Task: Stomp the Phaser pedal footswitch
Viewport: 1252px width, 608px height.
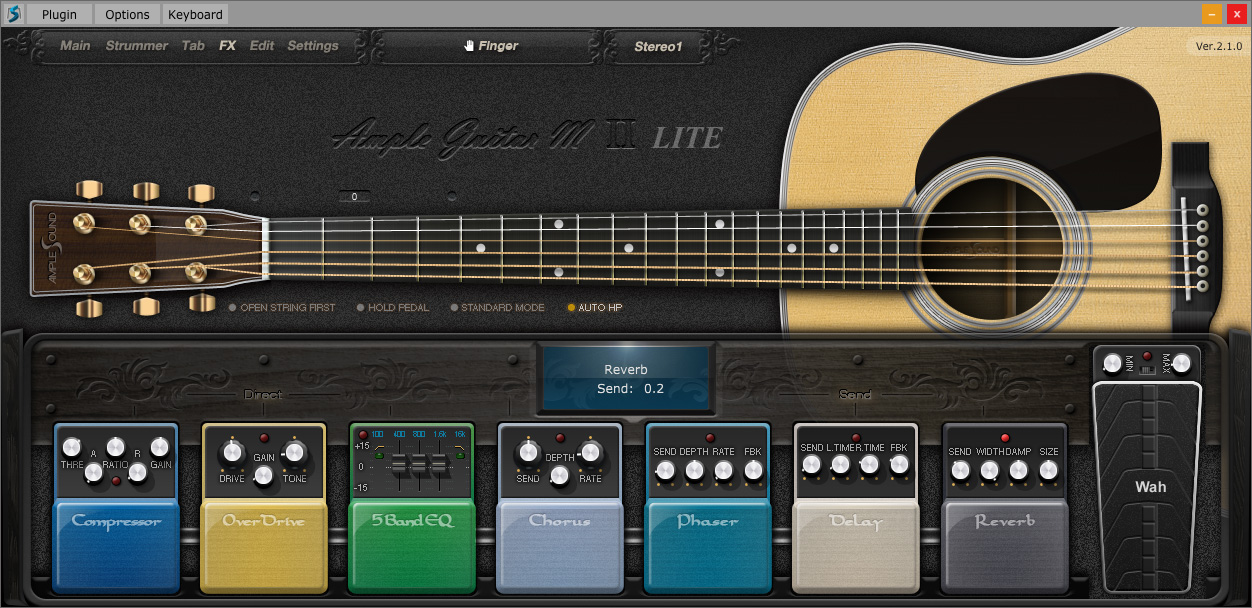Action: point(708,545)
